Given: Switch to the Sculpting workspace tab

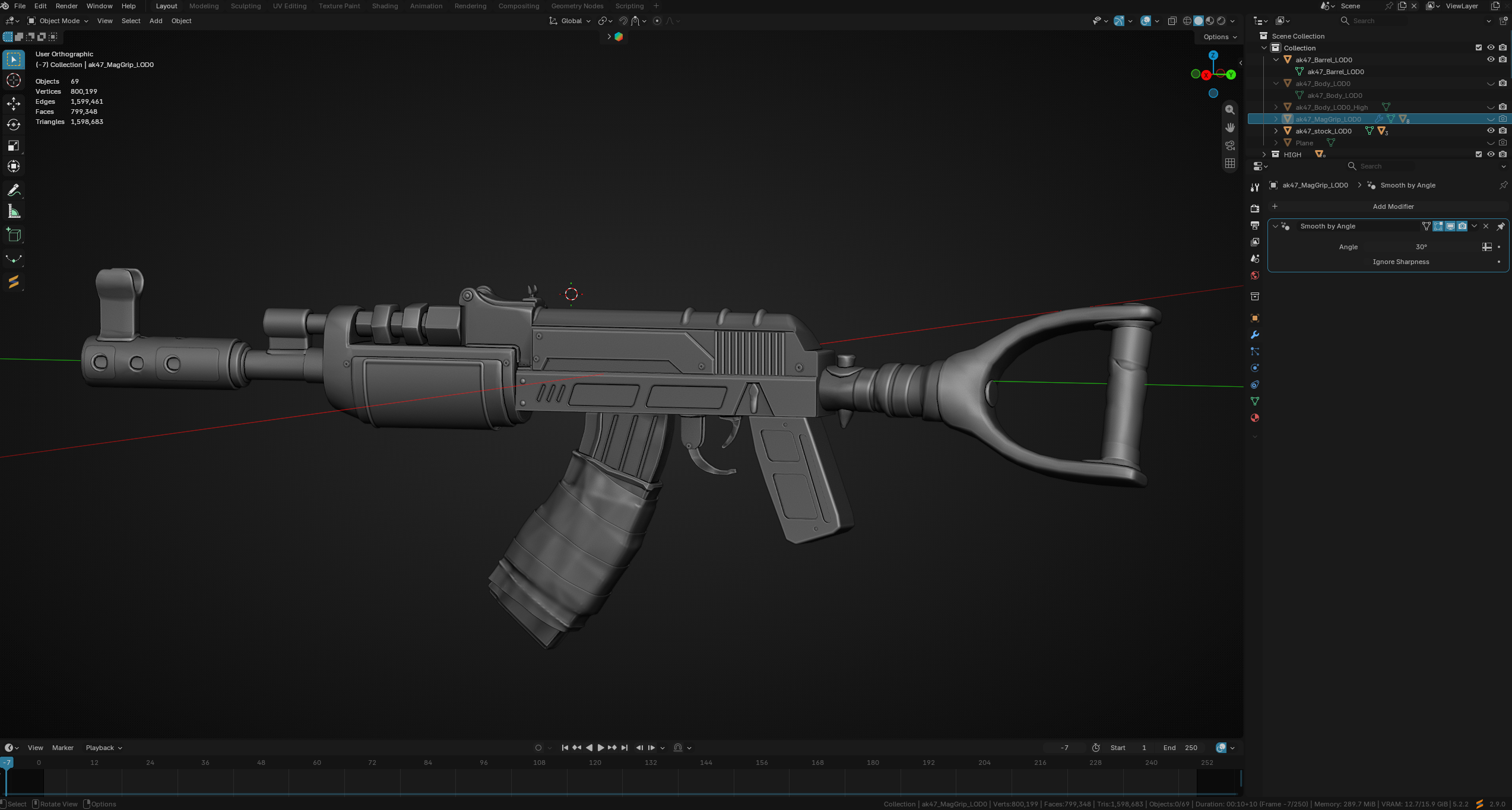Looking at the screenshot, I should (x=245, y=6).
